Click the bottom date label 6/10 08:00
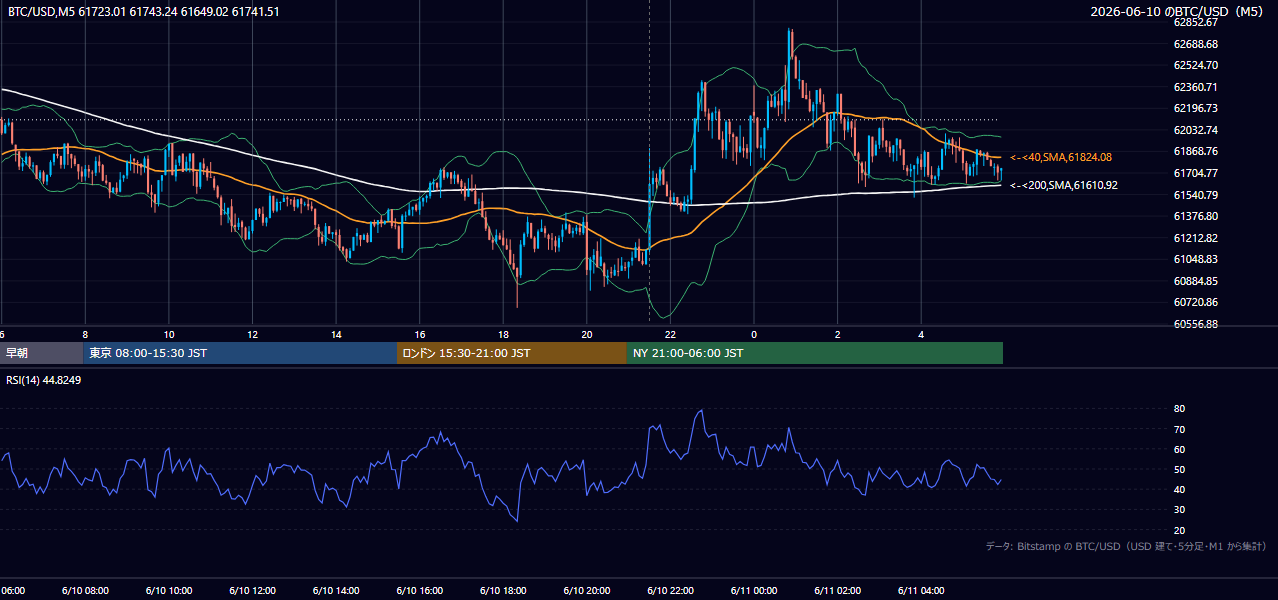Viewport: 1278px width, 600px height. click(85, 590)
